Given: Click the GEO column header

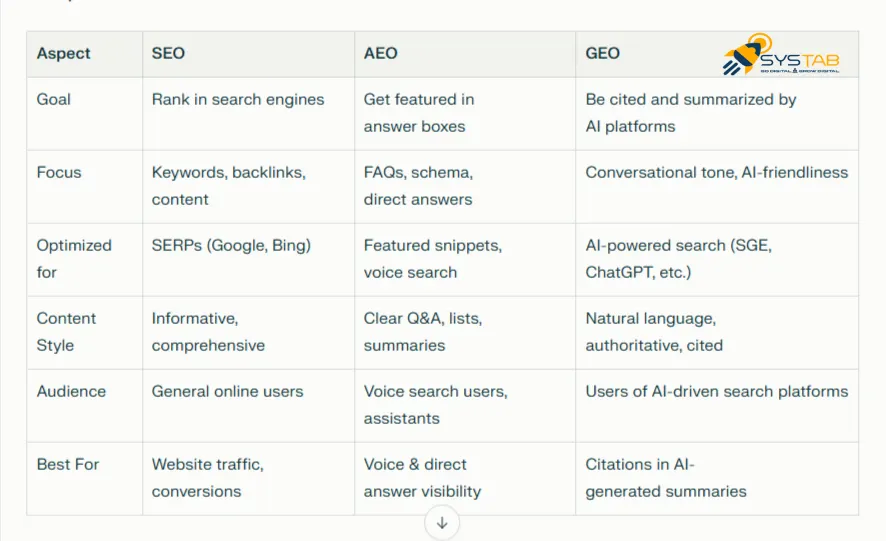Looking at the screenshot, I should tap(603, 53).
